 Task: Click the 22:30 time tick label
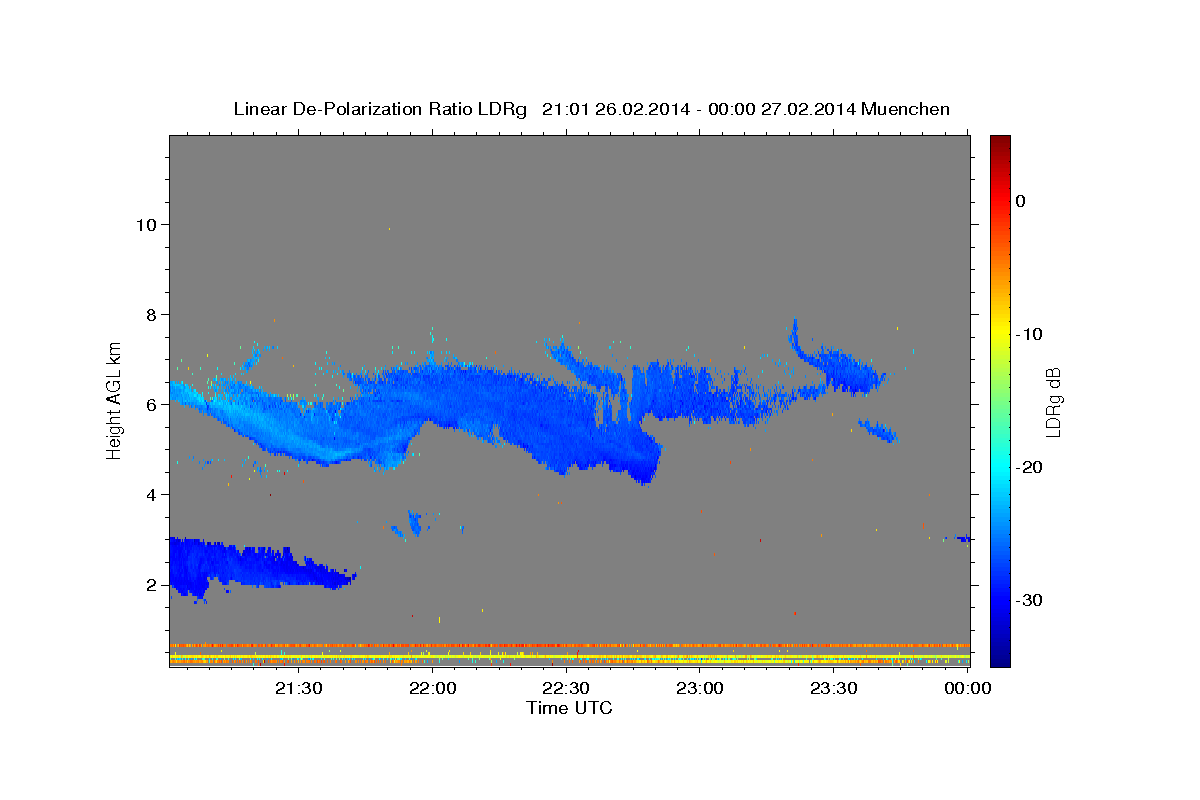[x=566, y=688]
